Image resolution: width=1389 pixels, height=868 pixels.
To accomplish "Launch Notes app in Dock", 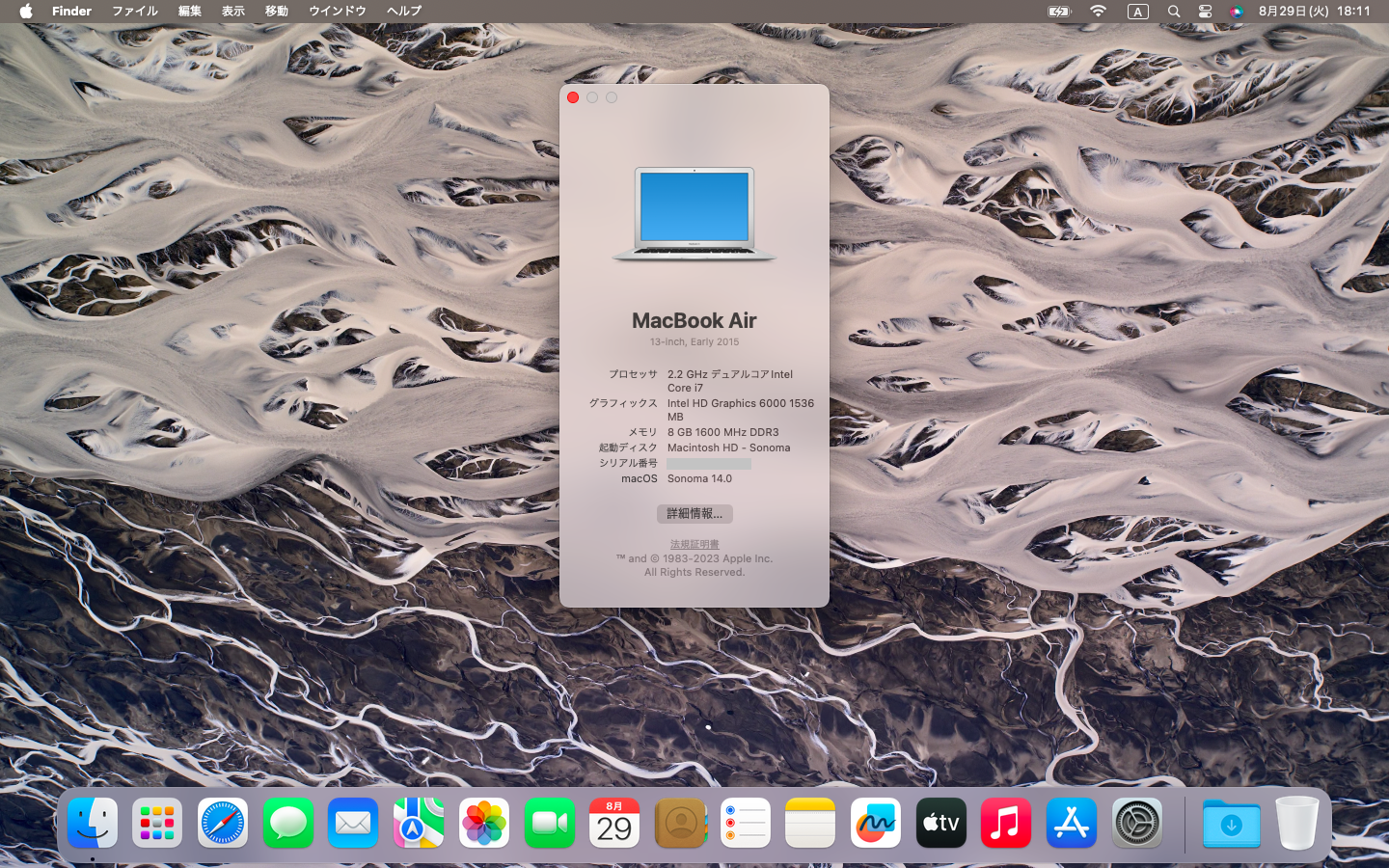I will [810, 823].
